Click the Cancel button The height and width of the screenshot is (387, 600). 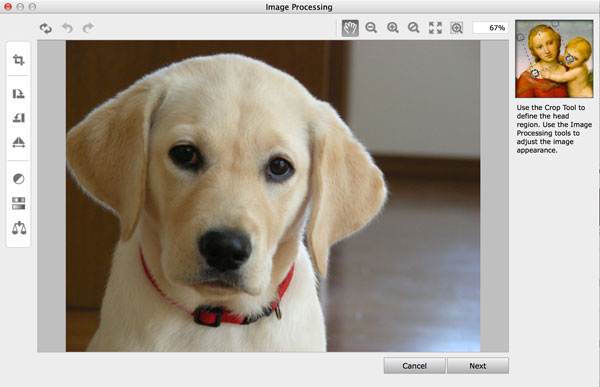click(414, 366)
